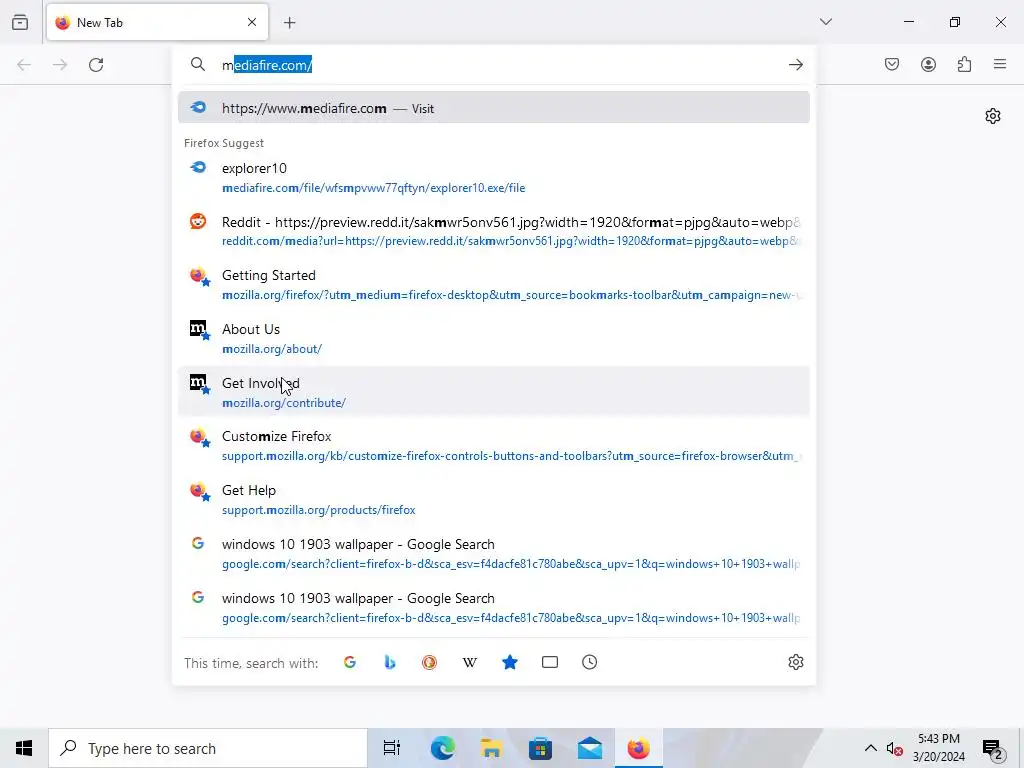Close the New Tab tab
The width and height of the screenshot is (1024, 768).
tap(252, 22)
